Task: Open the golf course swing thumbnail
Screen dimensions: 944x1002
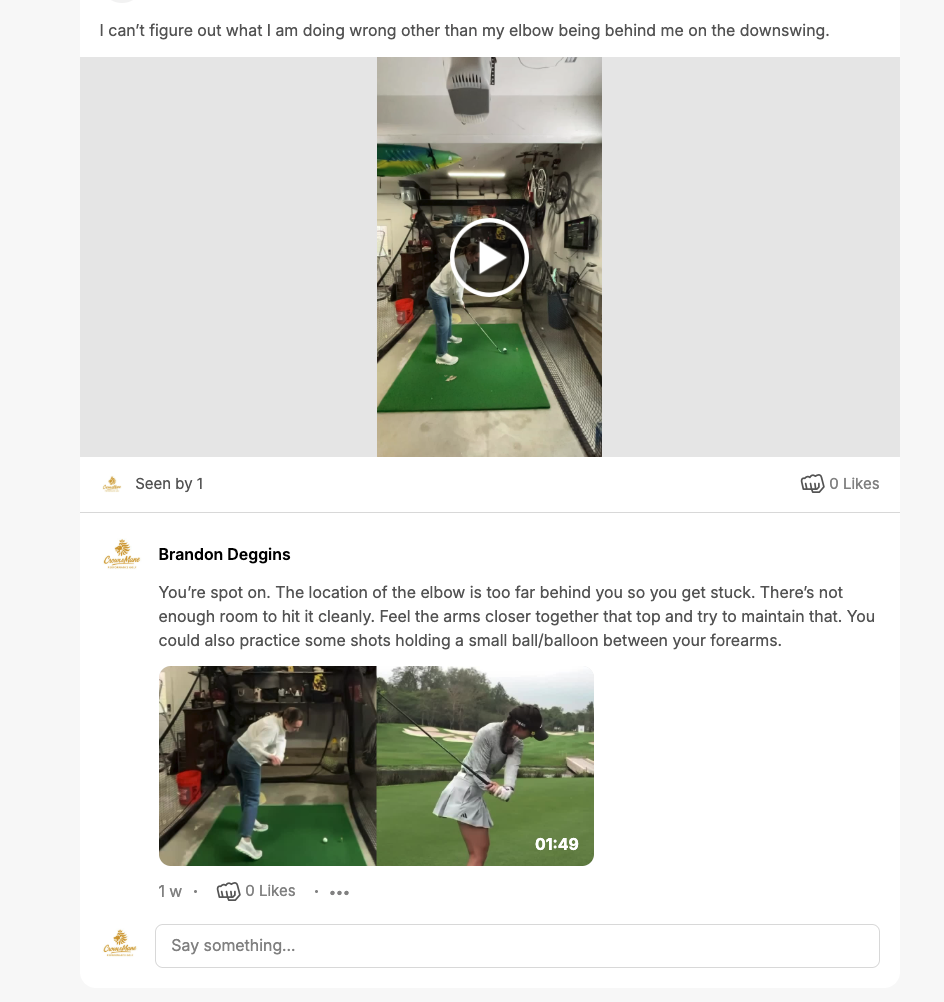Action: [485, 766]
